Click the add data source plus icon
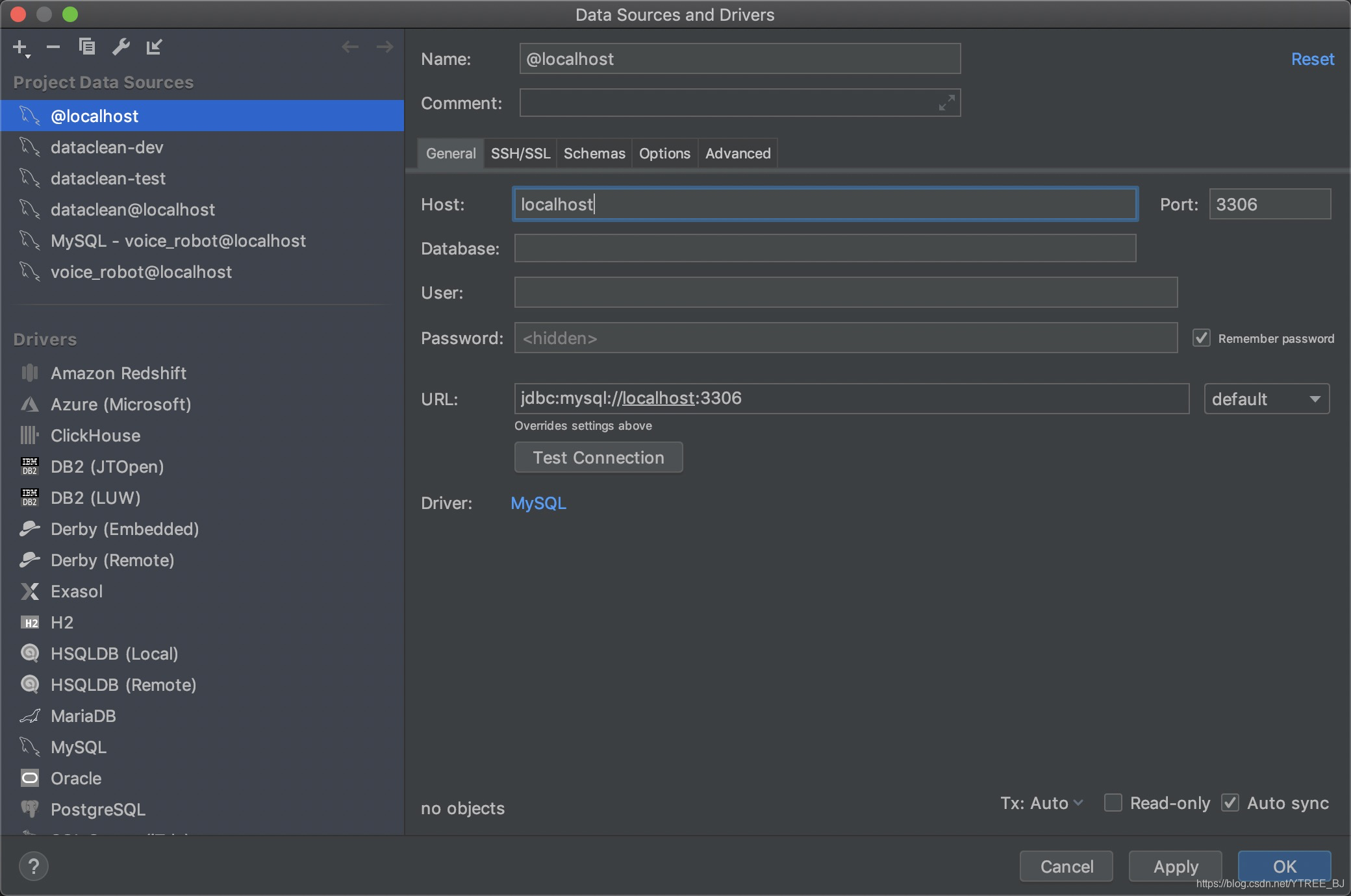 (19, 47)
